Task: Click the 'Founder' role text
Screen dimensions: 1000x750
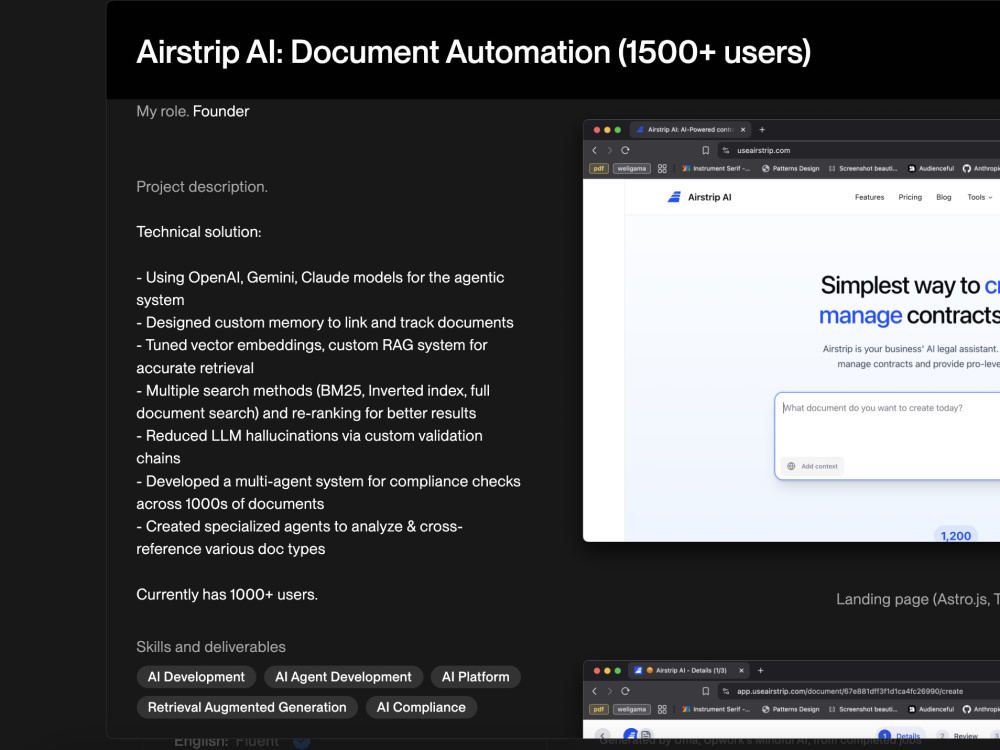Action: click(221, 111)
